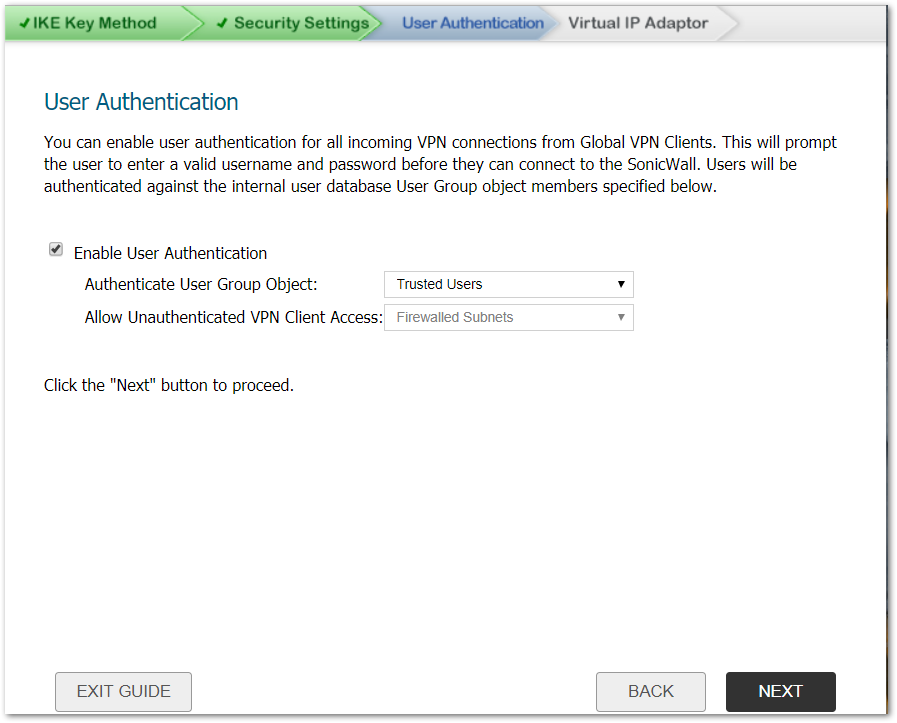
Task: Click the checkmark icon on Security Settings
Action: [x=222, y=23]
